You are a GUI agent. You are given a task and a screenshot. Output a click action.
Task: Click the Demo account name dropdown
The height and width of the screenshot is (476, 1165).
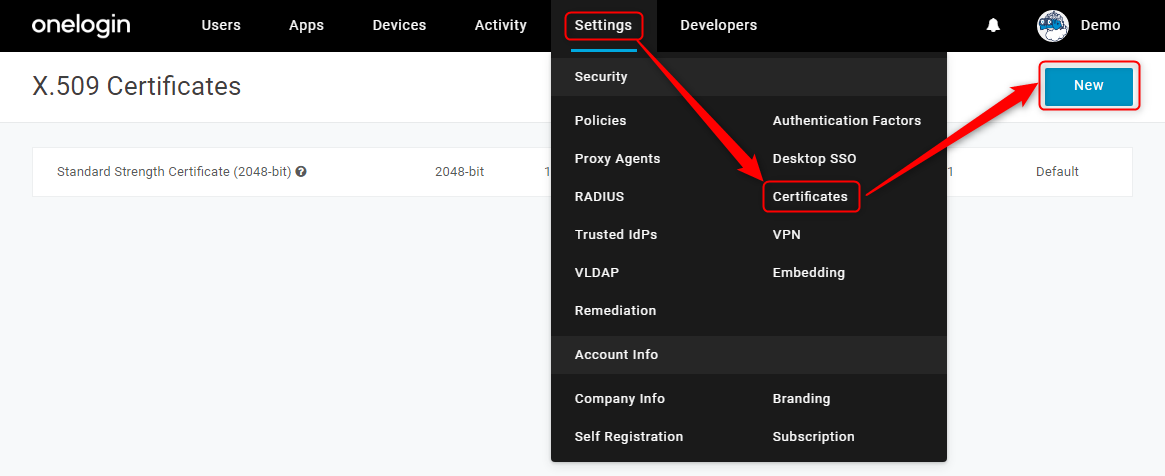(1100, 25)
